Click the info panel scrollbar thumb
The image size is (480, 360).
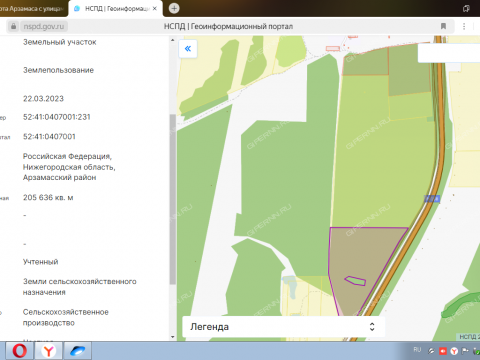(x=172, y=199)
